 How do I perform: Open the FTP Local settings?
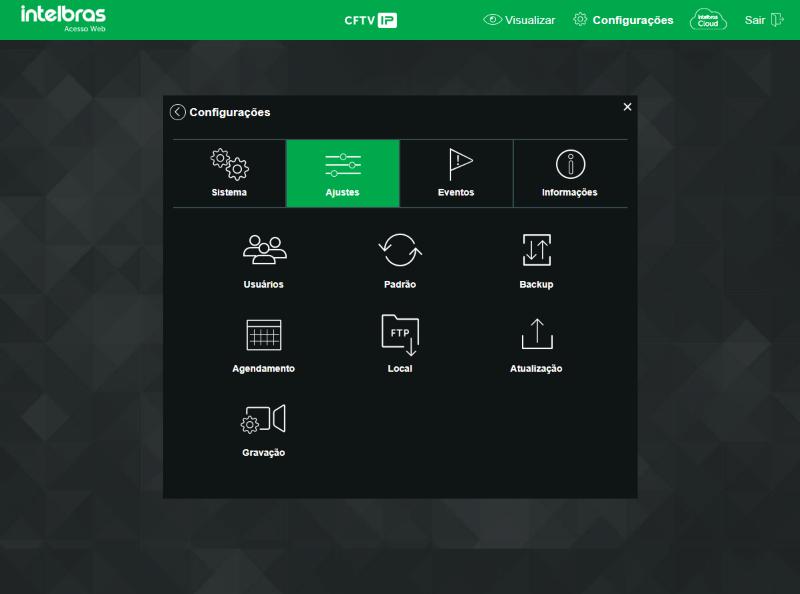[400, 343]
